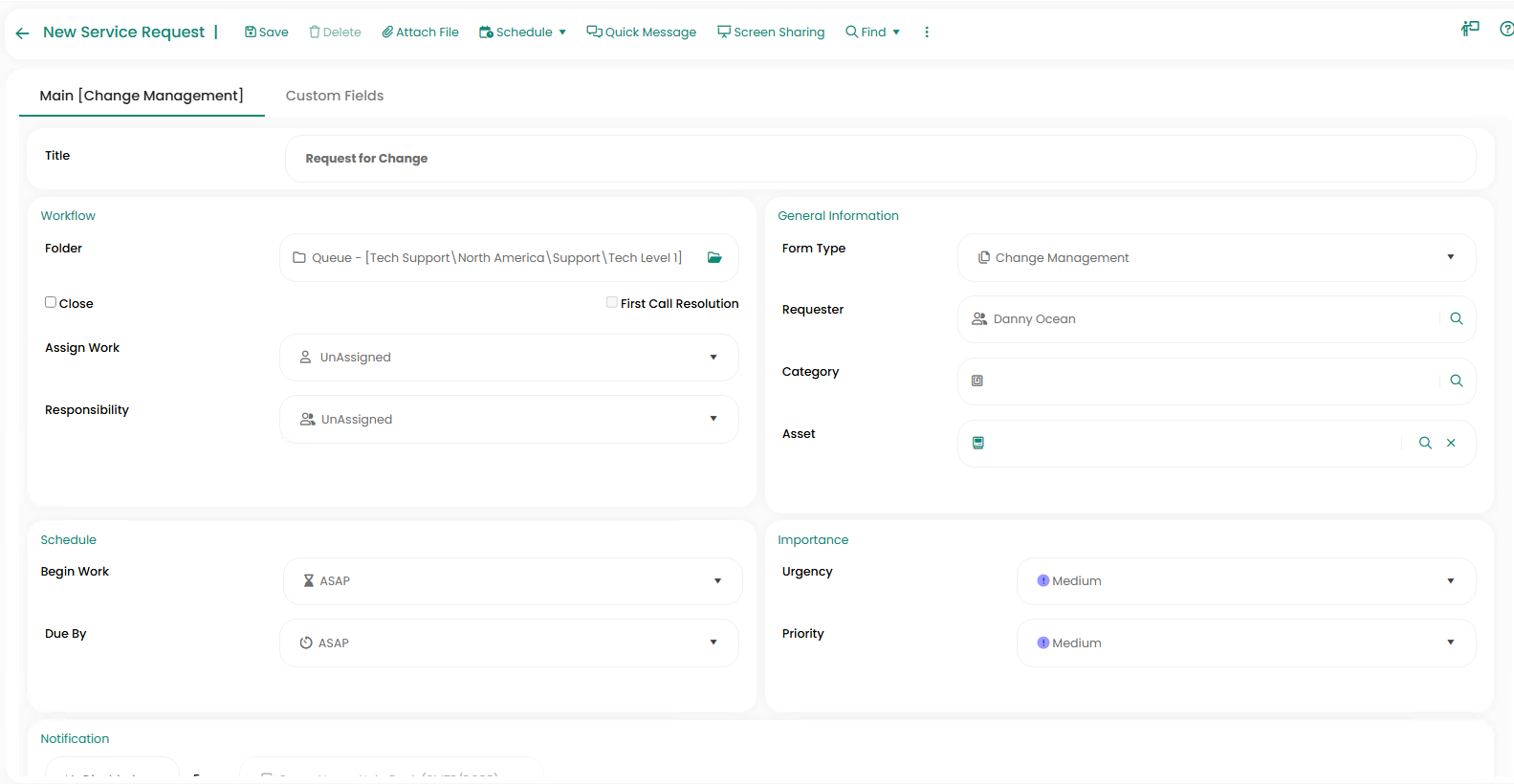Browse folders with the green folder icon

tap(714, 258)
